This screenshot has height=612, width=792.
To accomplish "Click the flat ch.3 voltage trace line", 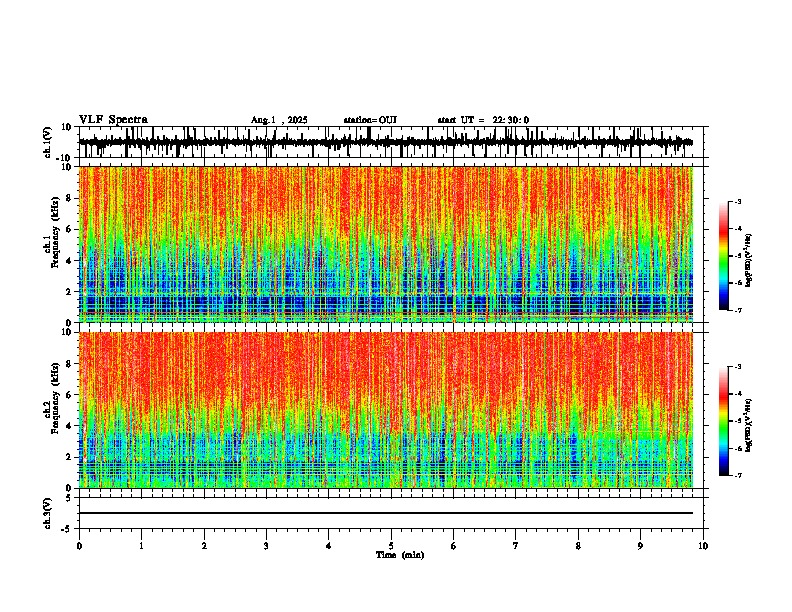I will pos(386,513).
